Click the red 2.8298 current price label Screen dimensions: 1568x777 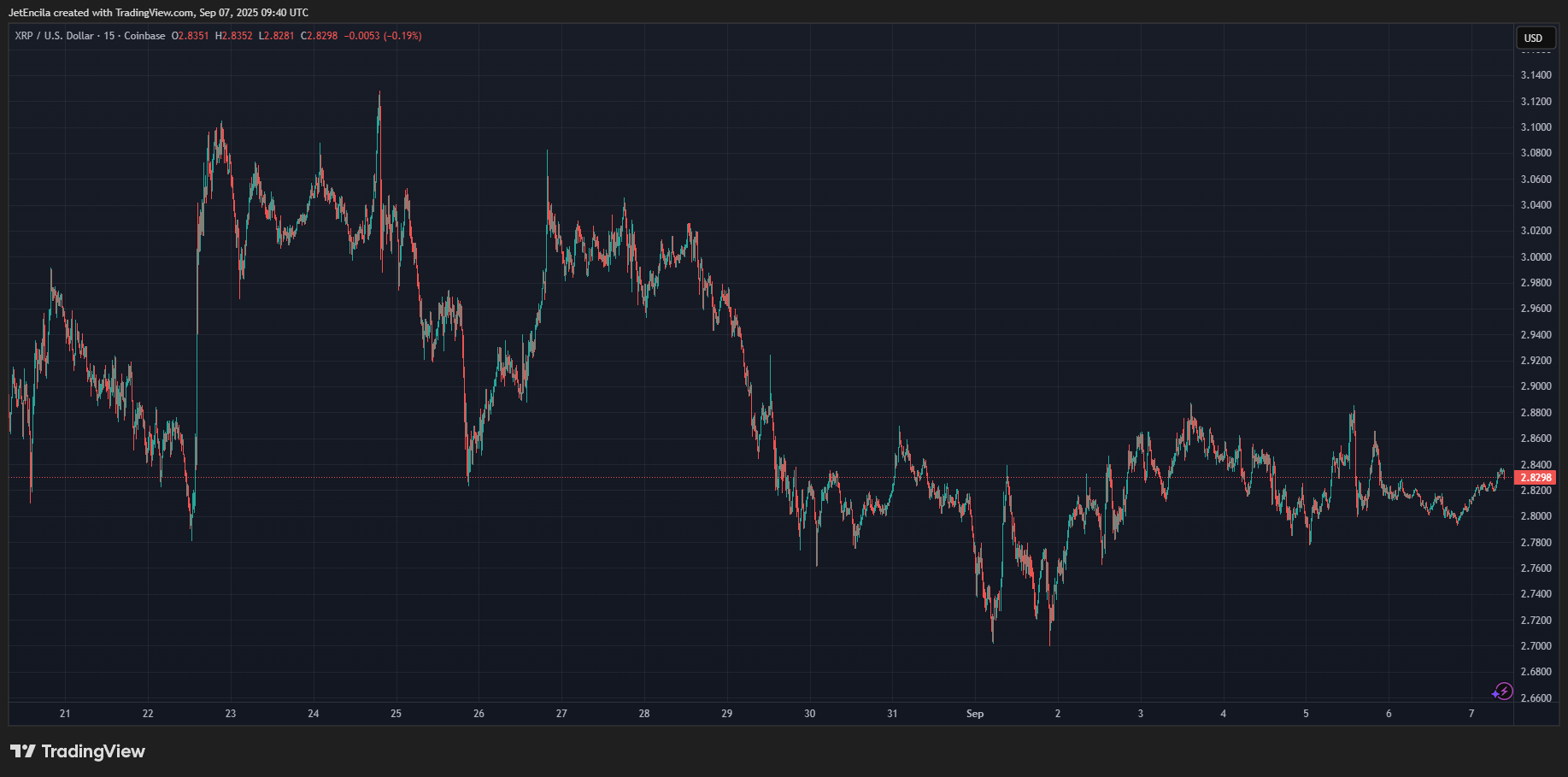point(1536,478)
